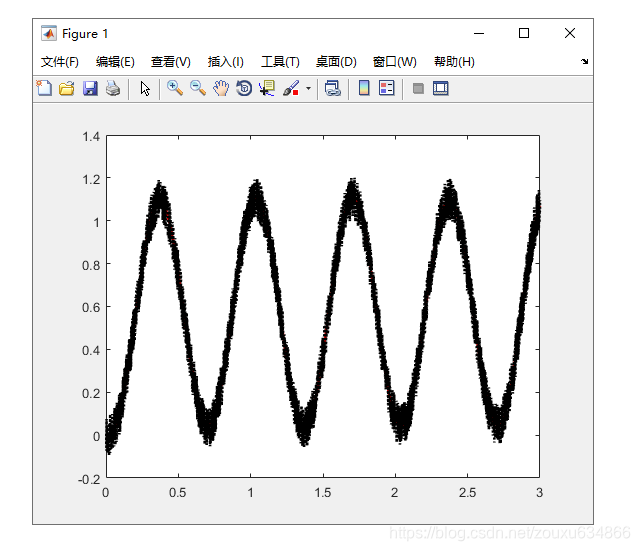Insert a legend using the toolbar icon

click(387, 88)
